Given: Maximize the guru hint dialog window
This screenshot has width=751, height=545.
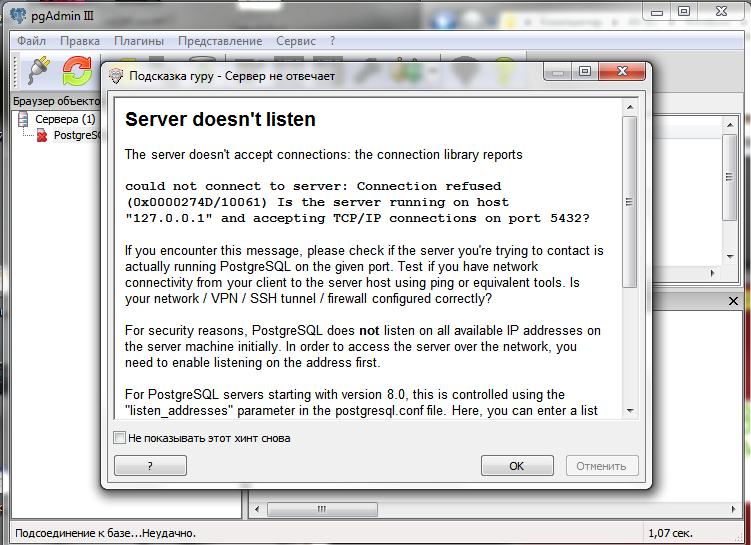Looking at the screenshot, I should pyautogui.click(x=586, y=72).
